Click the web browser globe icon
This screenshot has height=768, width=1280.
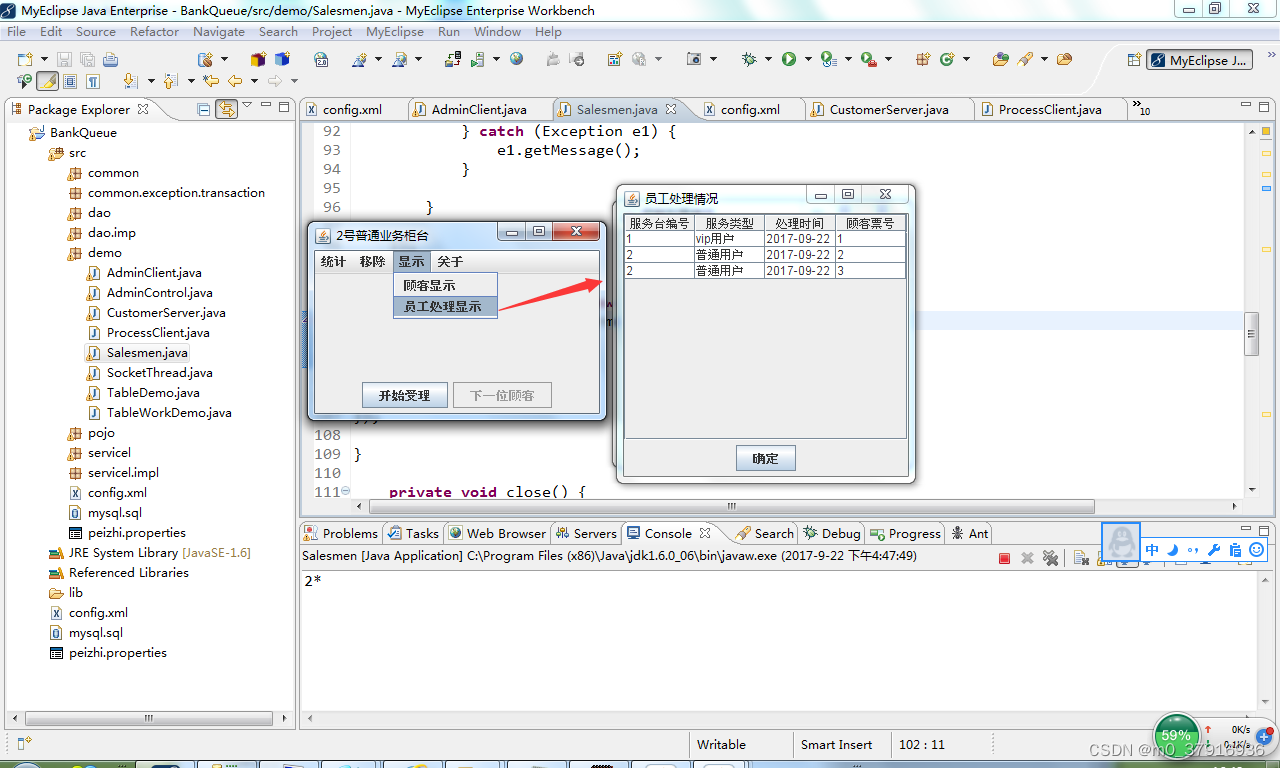click(x=516, y=59)
